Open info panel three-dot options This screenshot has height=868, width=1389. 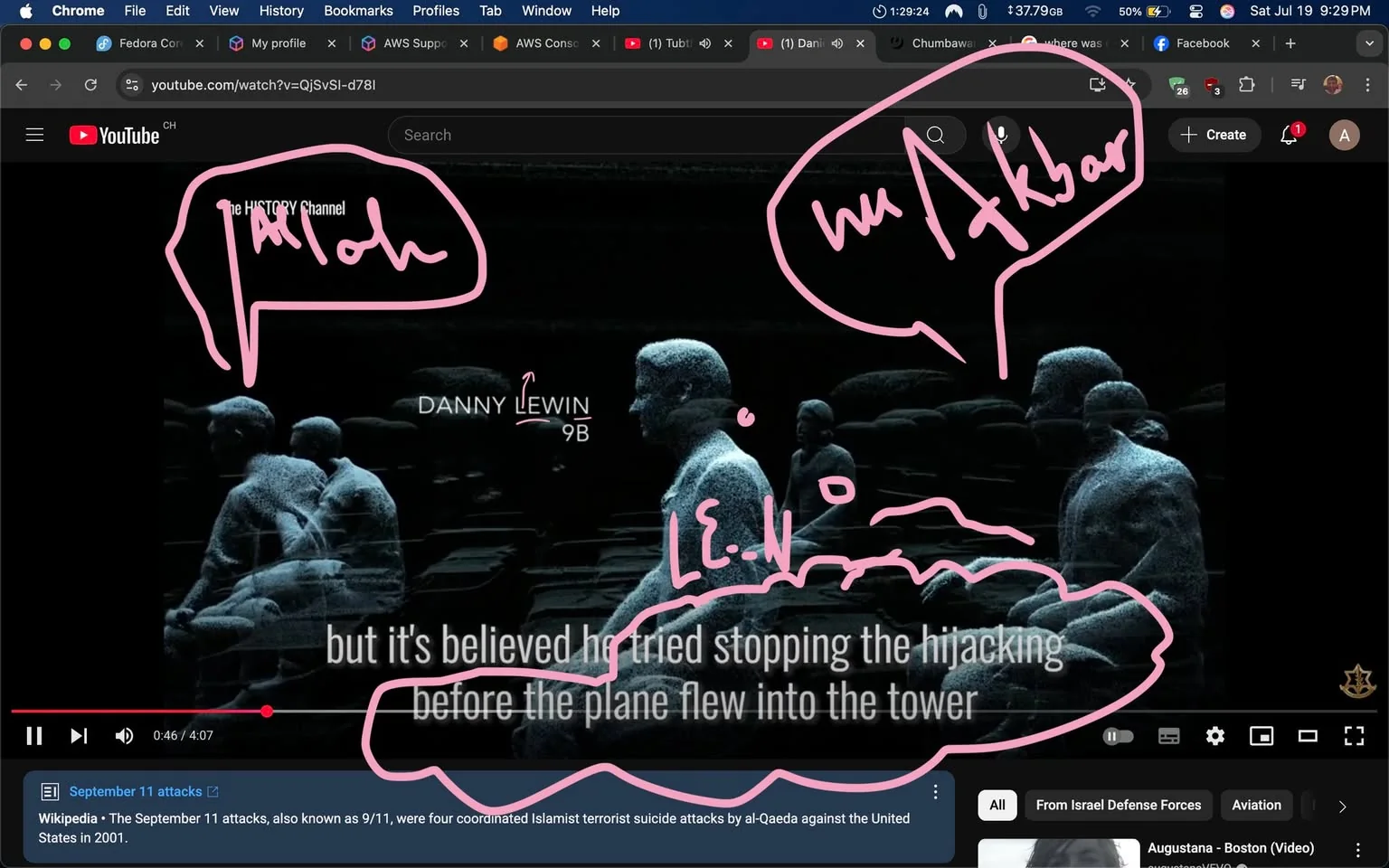(x=935, y=792)
